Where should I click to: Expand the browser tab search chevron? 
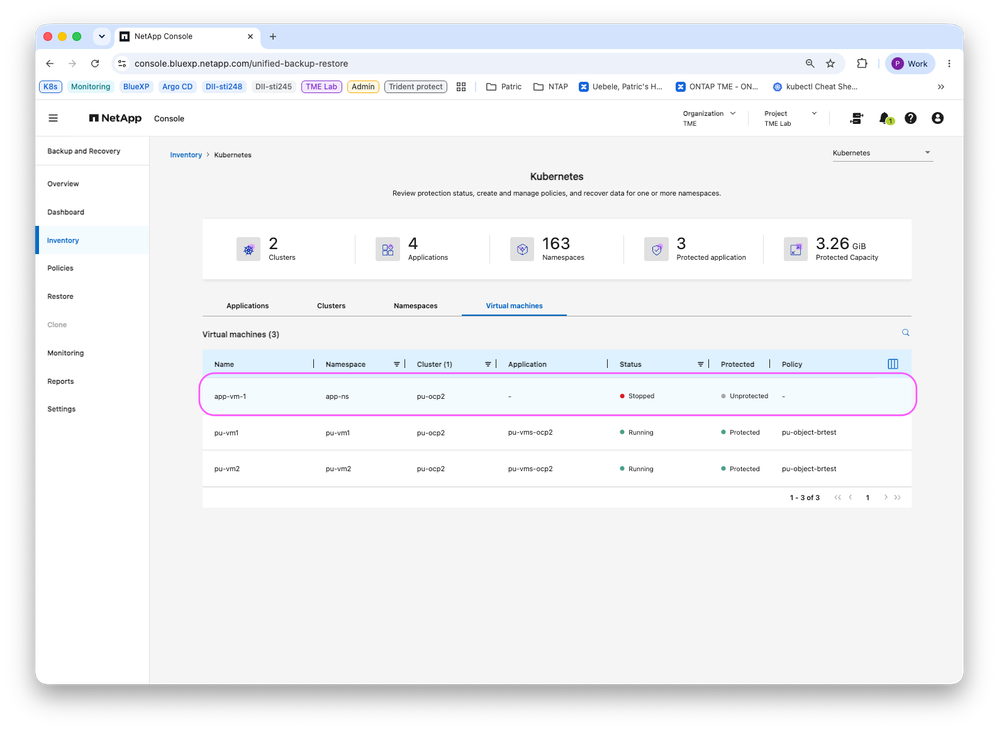[x=102, y=37]
